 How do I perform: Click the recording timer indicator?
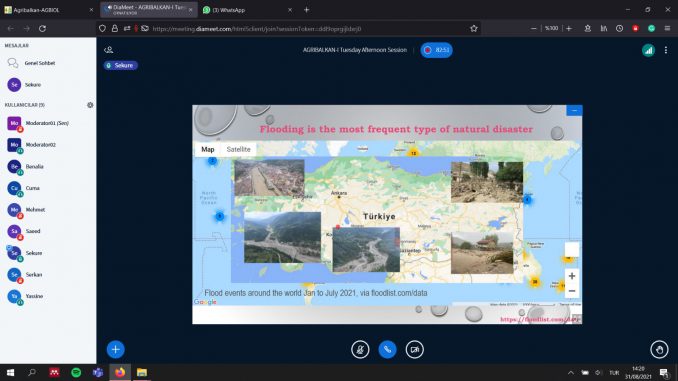point(437,50)
